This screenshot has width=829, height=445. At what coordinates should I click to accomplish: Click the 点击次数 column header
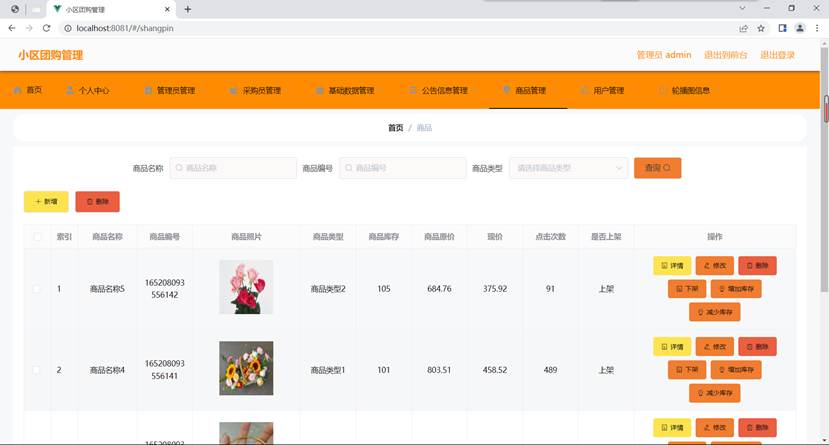click(550, 237)
